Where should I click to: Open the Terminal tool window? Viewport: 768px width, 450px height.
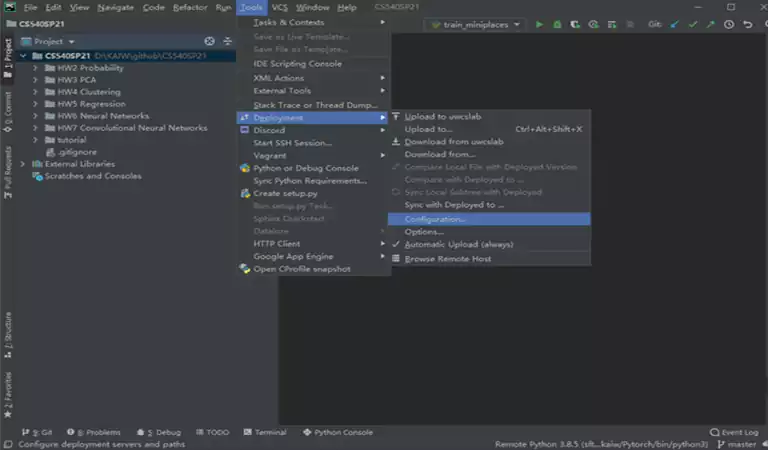[x=265, y=432]
